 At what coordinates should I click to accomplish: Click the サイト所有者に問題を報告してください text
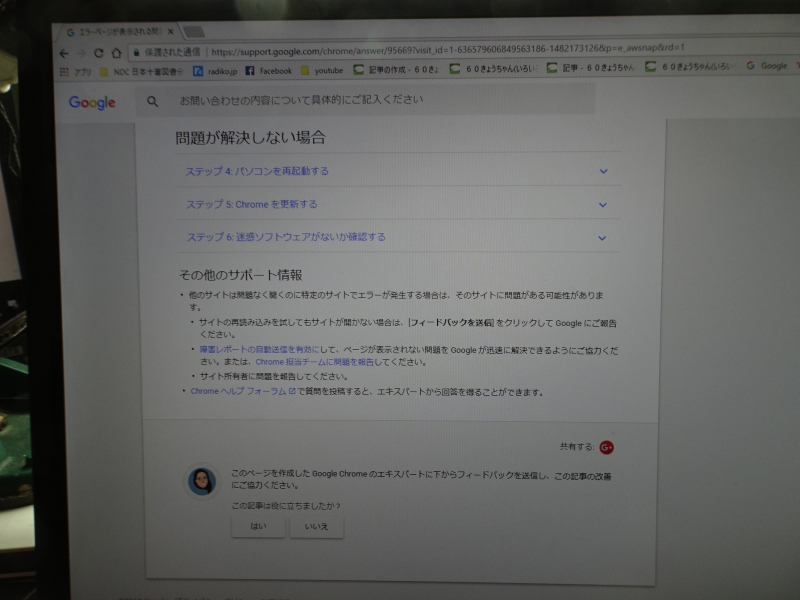274,377
